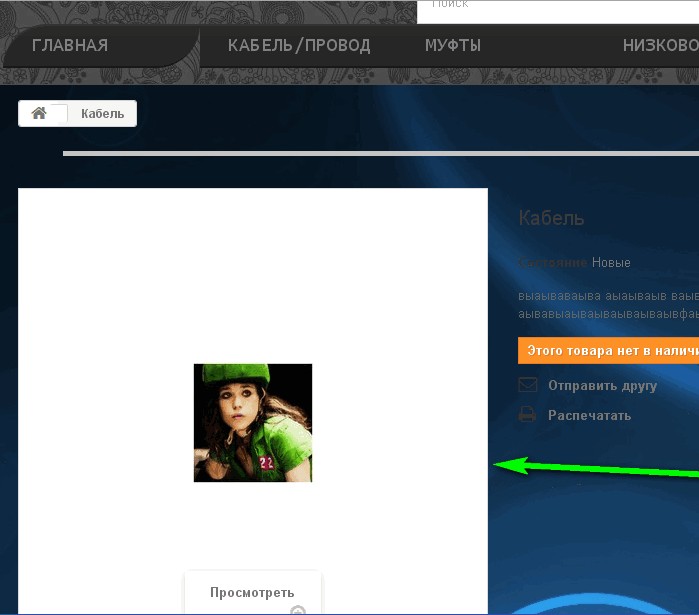The height and width of the screenshot is (615, 699).
Task: Click the Отправить другу link
Action: (x=602, y=385)
